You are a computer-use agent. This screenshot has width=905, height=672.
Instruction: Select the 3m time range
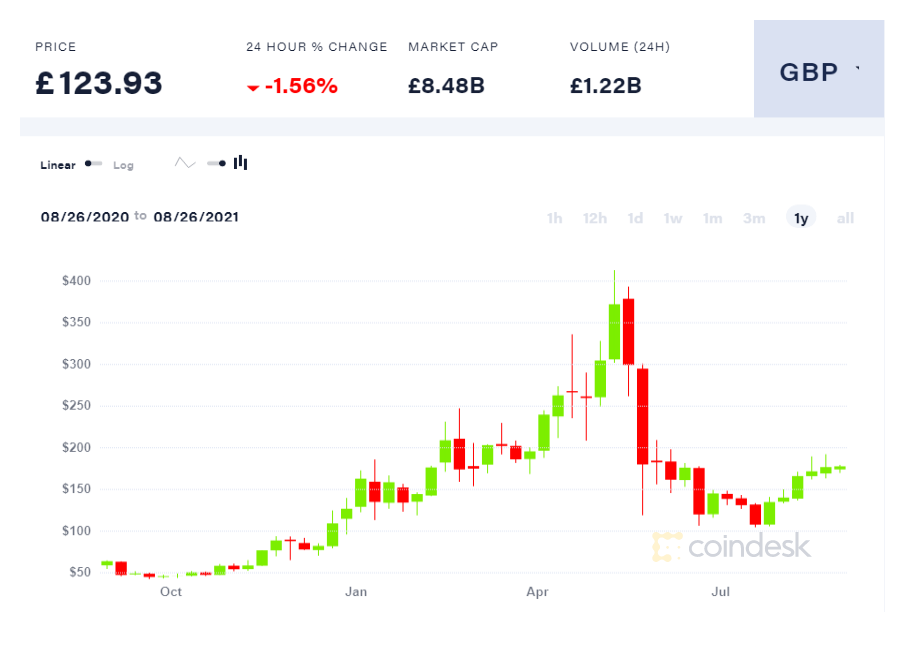[x=754, y=218]
